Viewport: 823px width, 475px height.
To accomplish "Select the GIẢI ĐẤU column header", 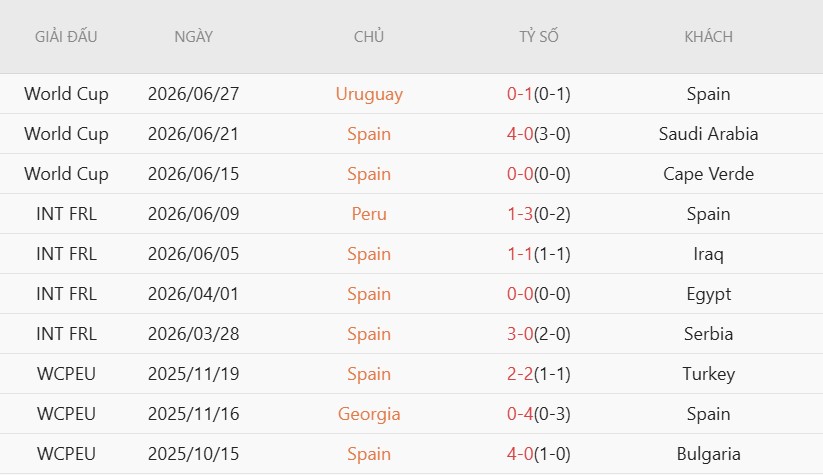I will 66,36.
